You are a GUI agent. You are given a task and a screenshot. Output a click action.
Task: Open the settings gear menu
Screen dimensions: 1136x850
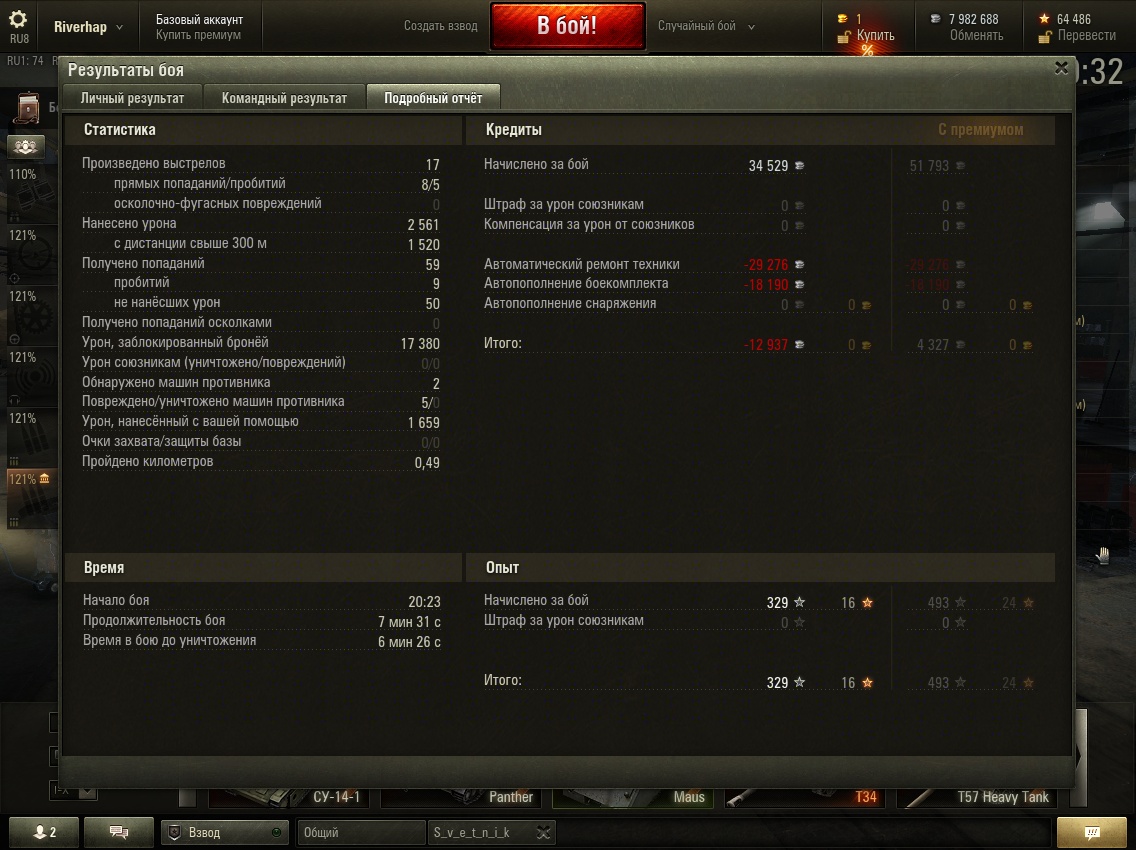point(18,20)
